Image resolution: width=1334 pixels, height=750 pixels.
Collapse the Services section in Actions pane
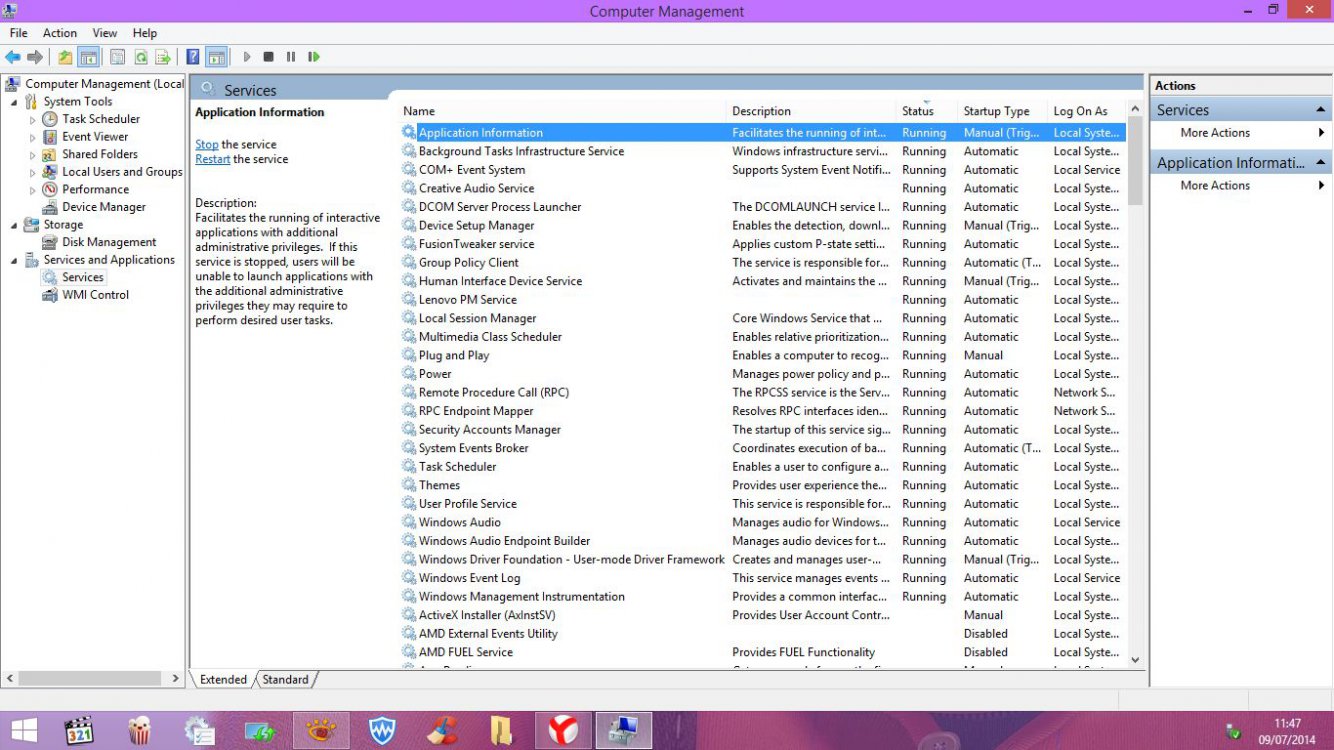(1321, 110)
